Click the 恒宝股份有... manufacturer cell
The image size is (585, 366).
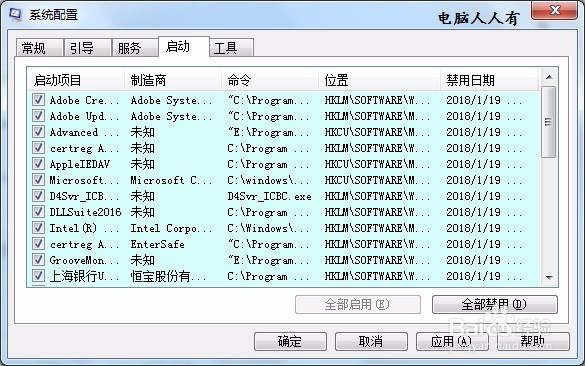168,276
